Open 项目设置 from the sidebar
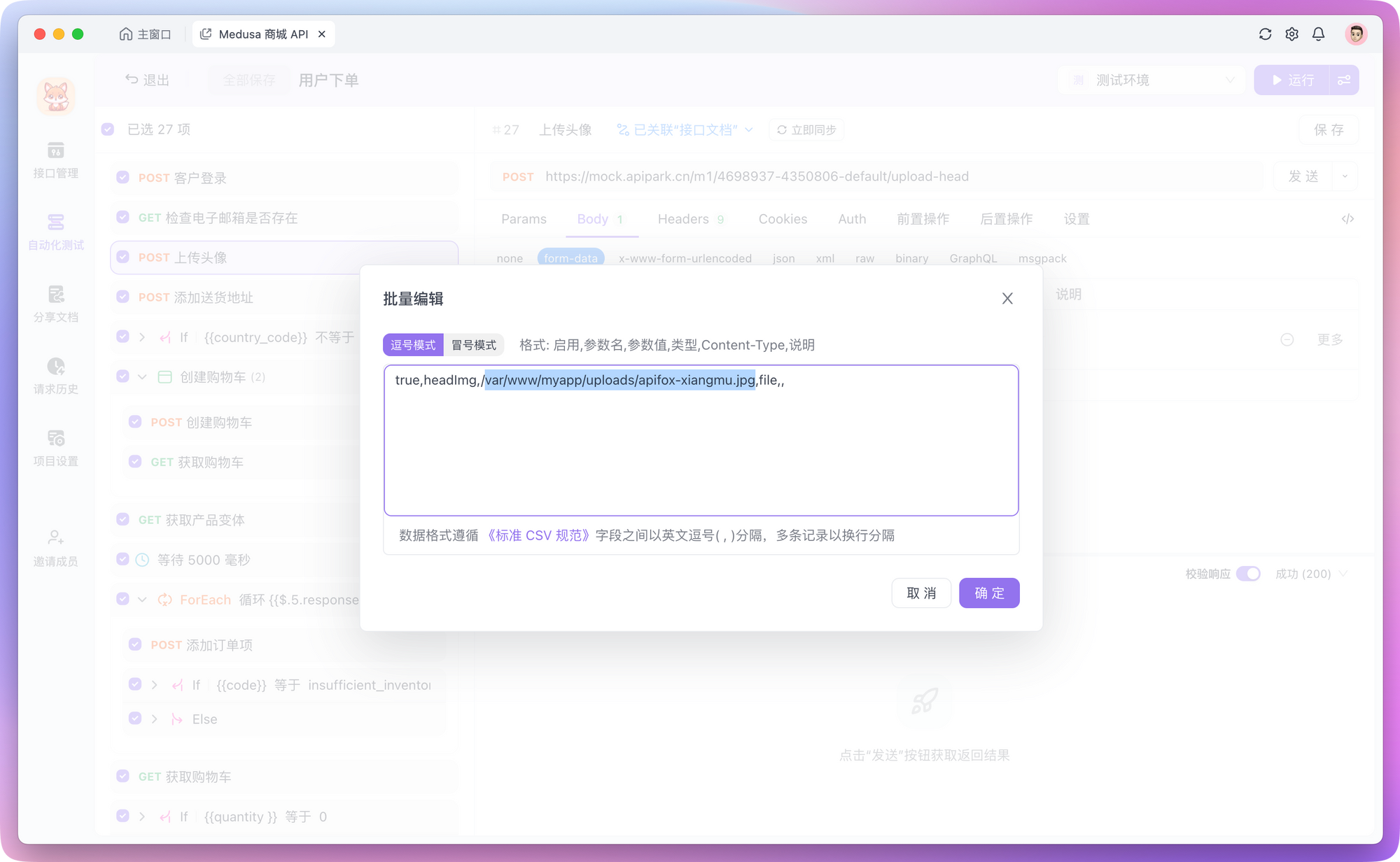 pos(55,446)
